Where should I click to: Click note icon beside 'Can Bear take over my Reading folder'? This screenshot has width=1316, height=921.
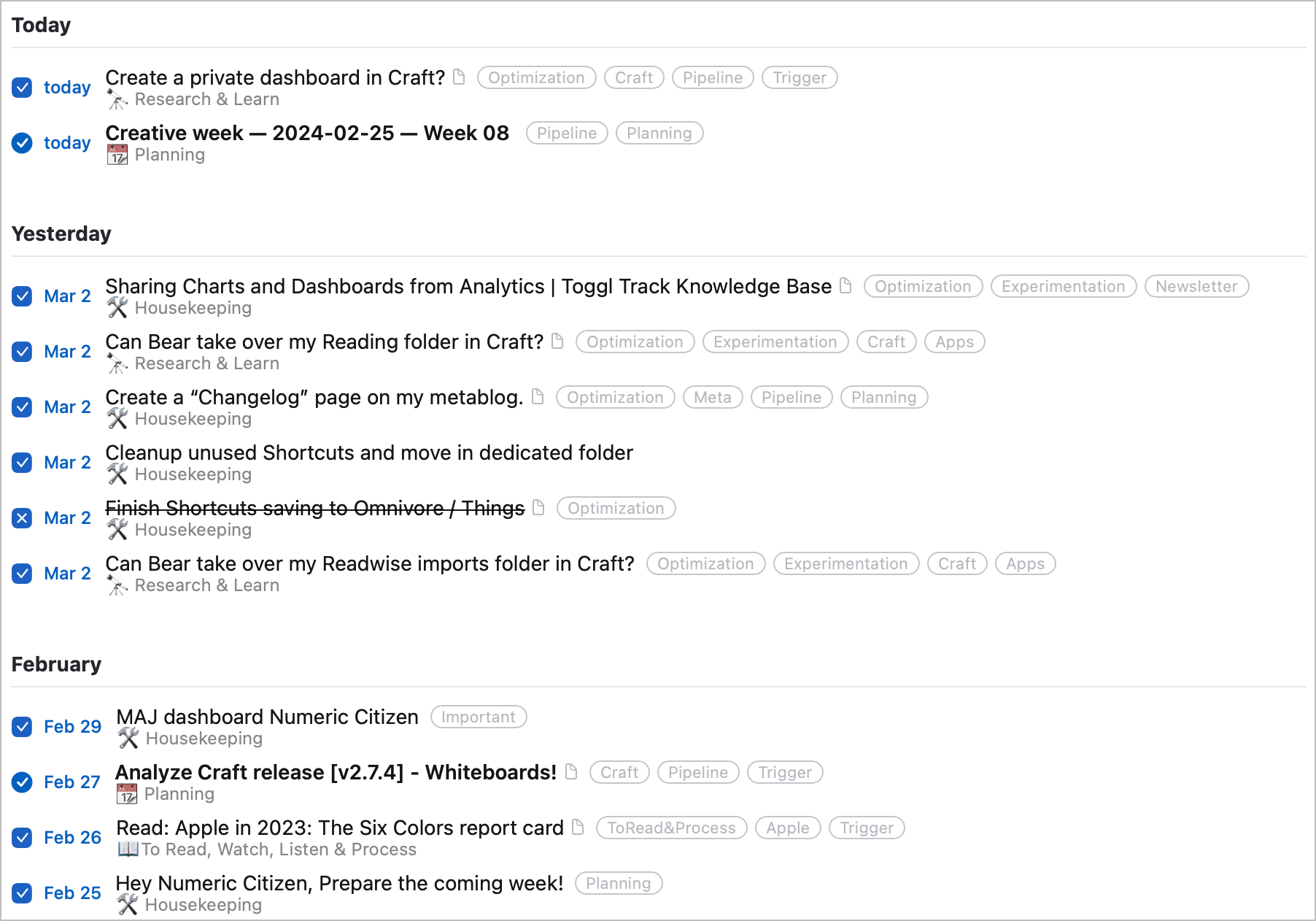coord(557,341)
